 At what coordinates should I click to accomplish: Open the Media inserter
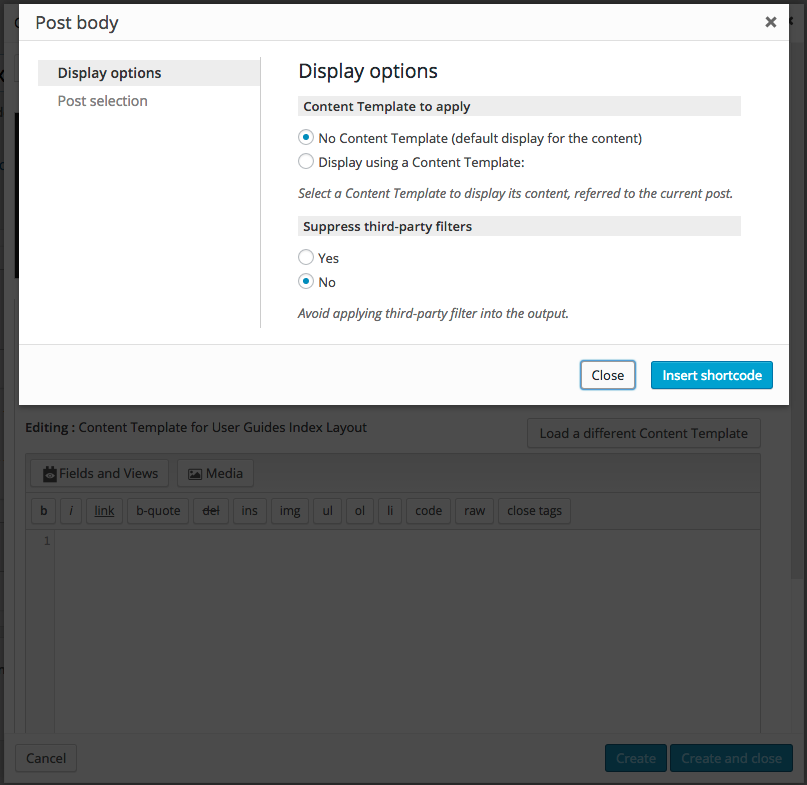pos(214,473)
